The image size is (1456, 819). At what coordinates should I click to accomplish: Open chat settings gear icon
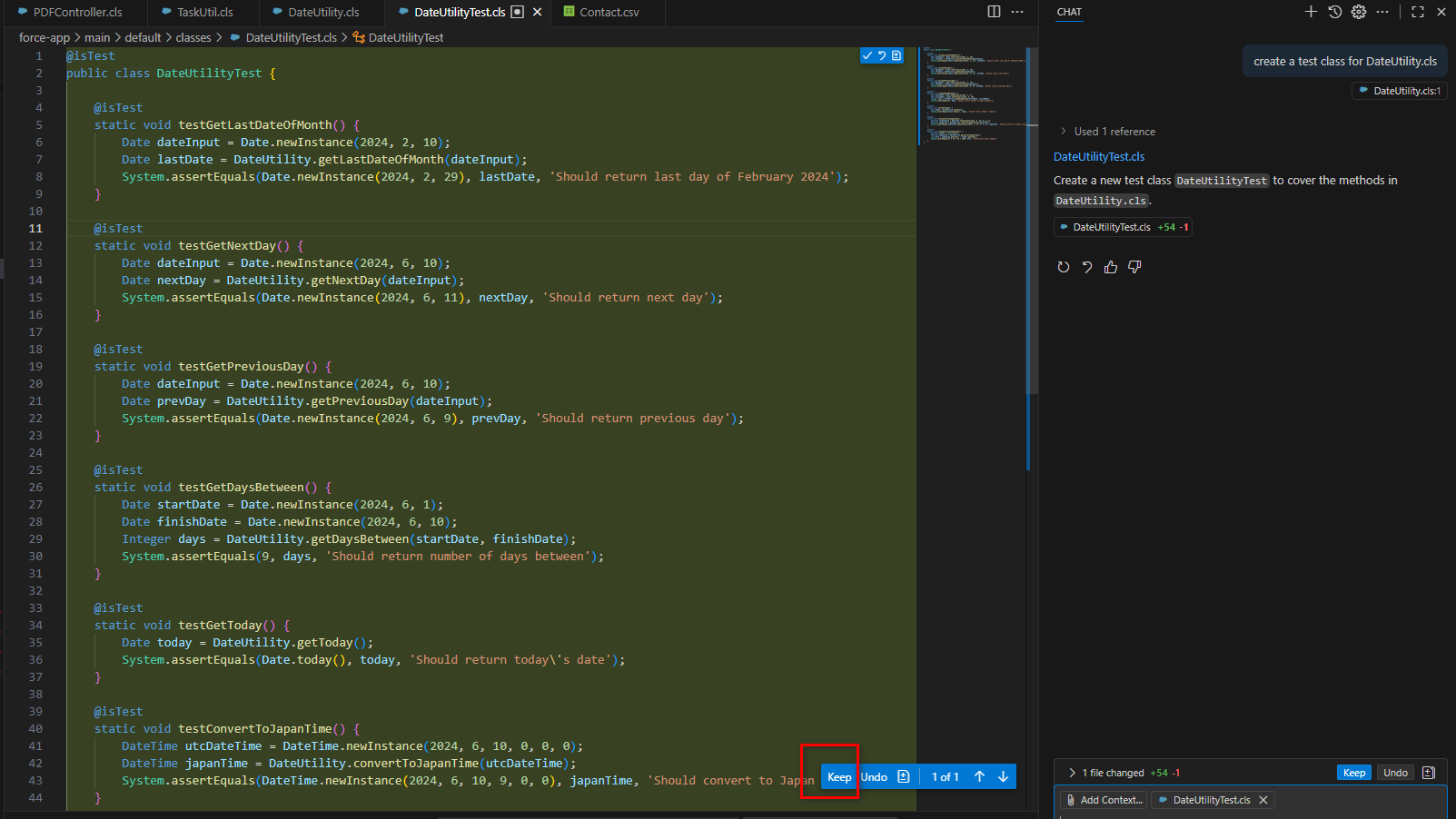(x=1358, y=12)
